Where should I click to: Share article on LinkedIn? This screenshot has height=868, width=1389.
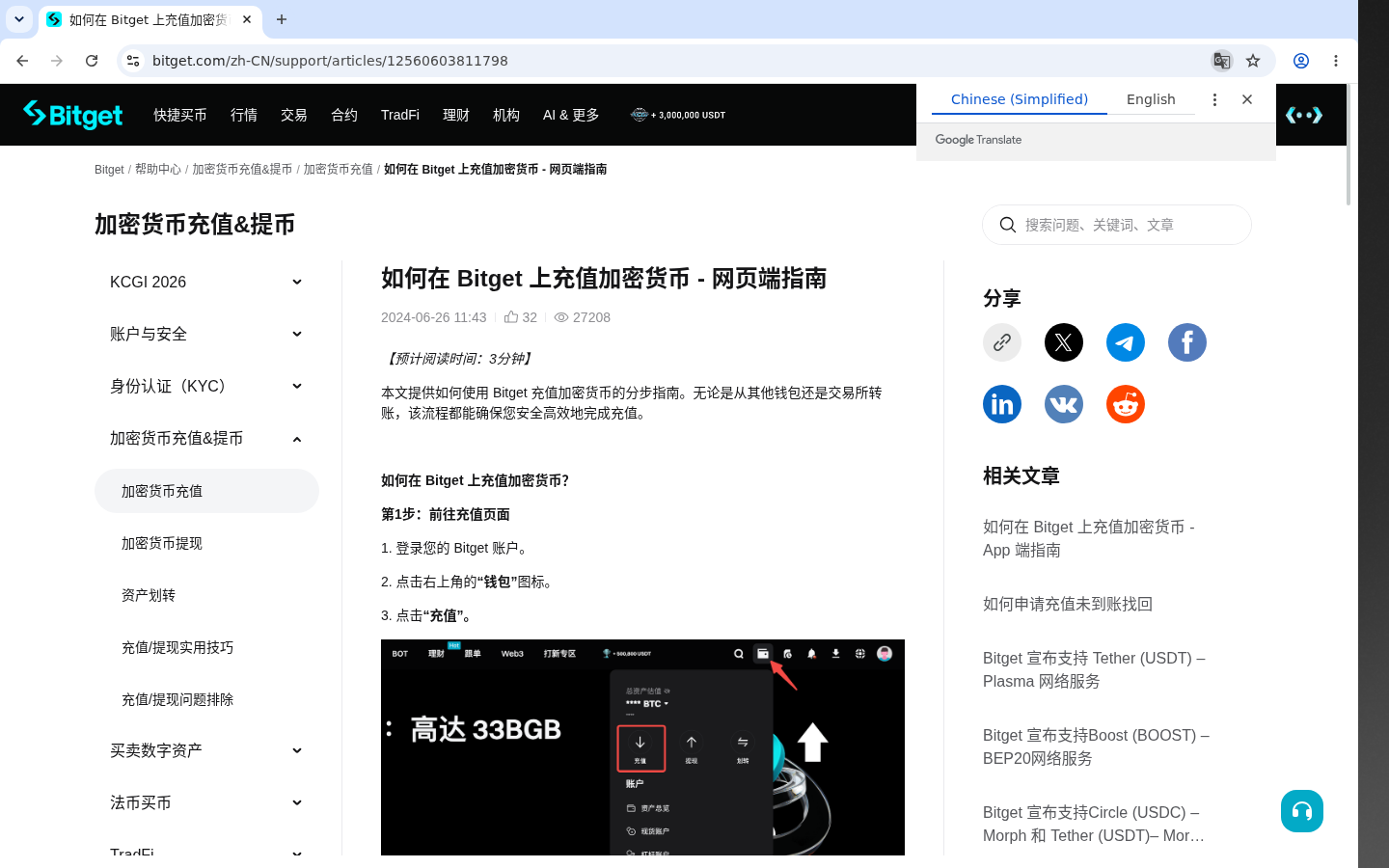[1002, 404]
